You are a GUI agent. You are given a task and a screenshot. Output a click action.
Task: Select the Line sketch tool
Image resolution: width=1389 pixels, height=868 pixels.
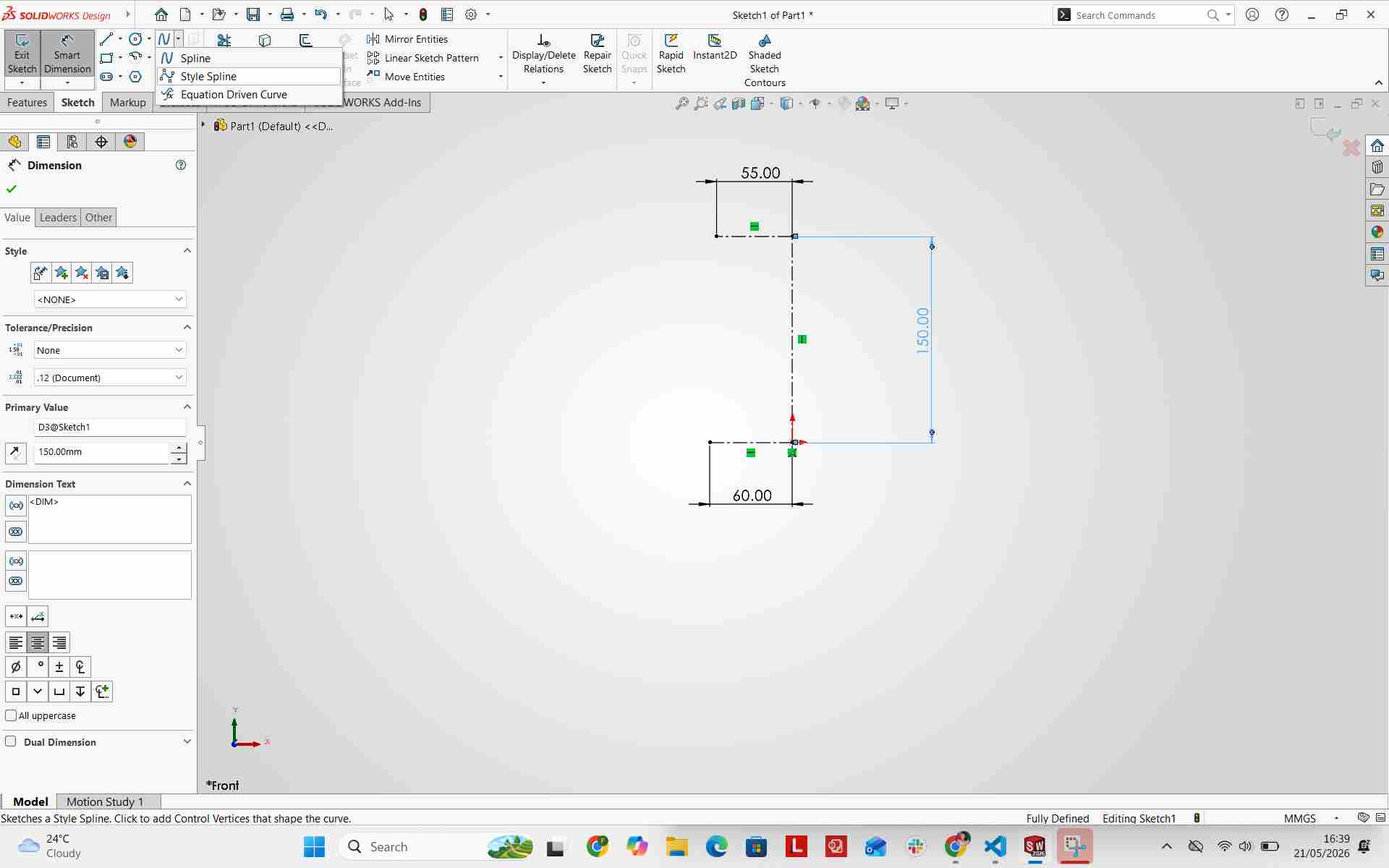tap(106, 39)
